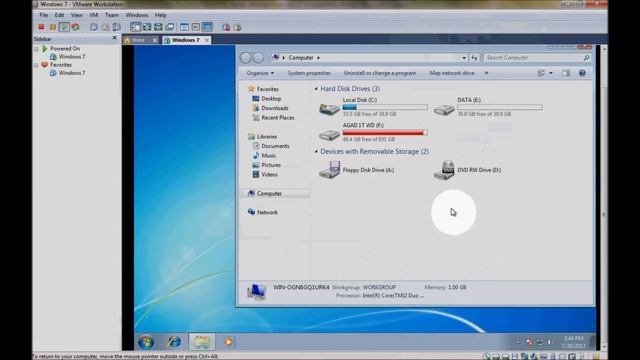Select Local Disk (C:) drive

point(373,107)
